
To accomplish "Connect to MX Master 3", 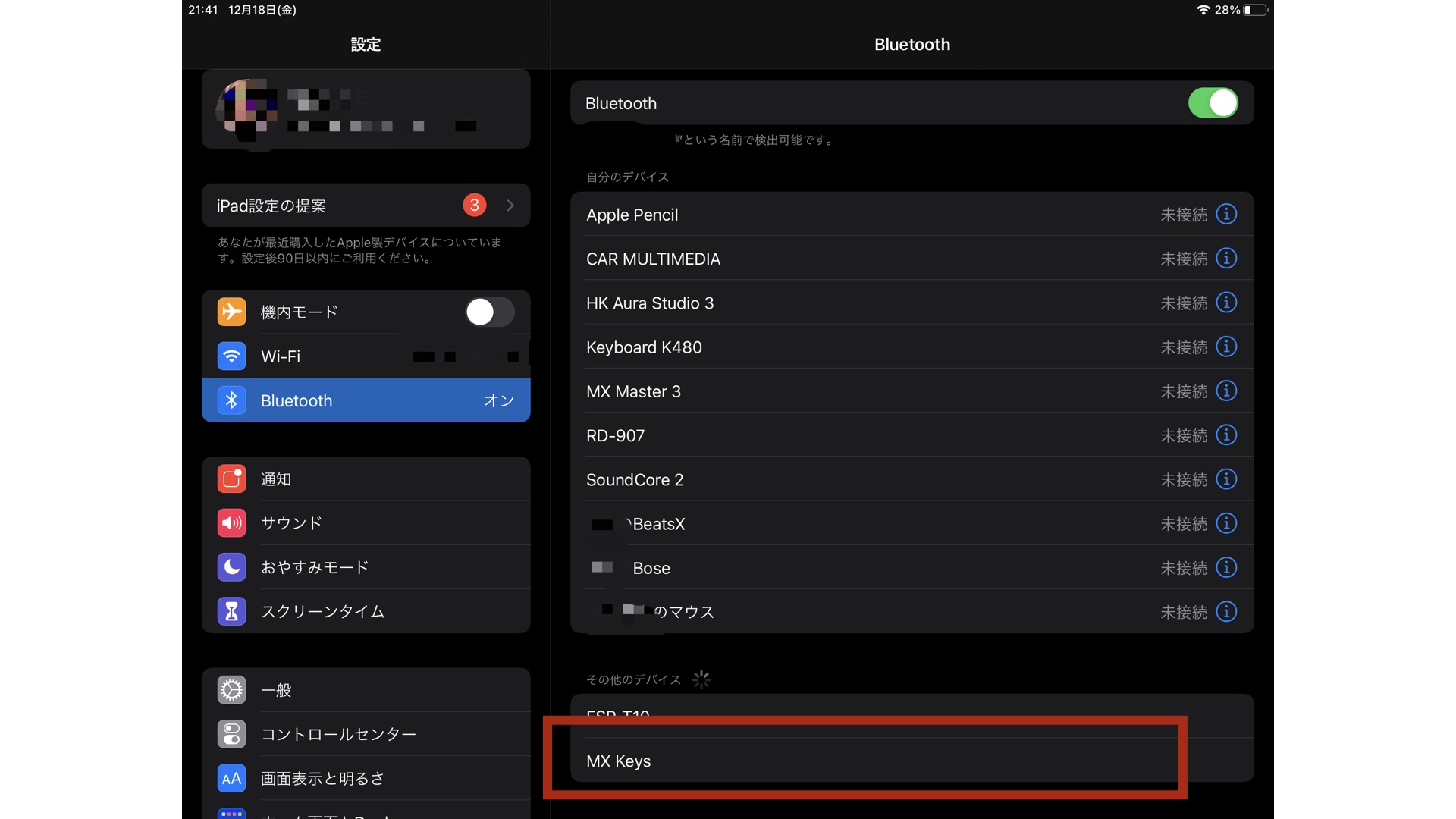I will (x=912, y=391).
